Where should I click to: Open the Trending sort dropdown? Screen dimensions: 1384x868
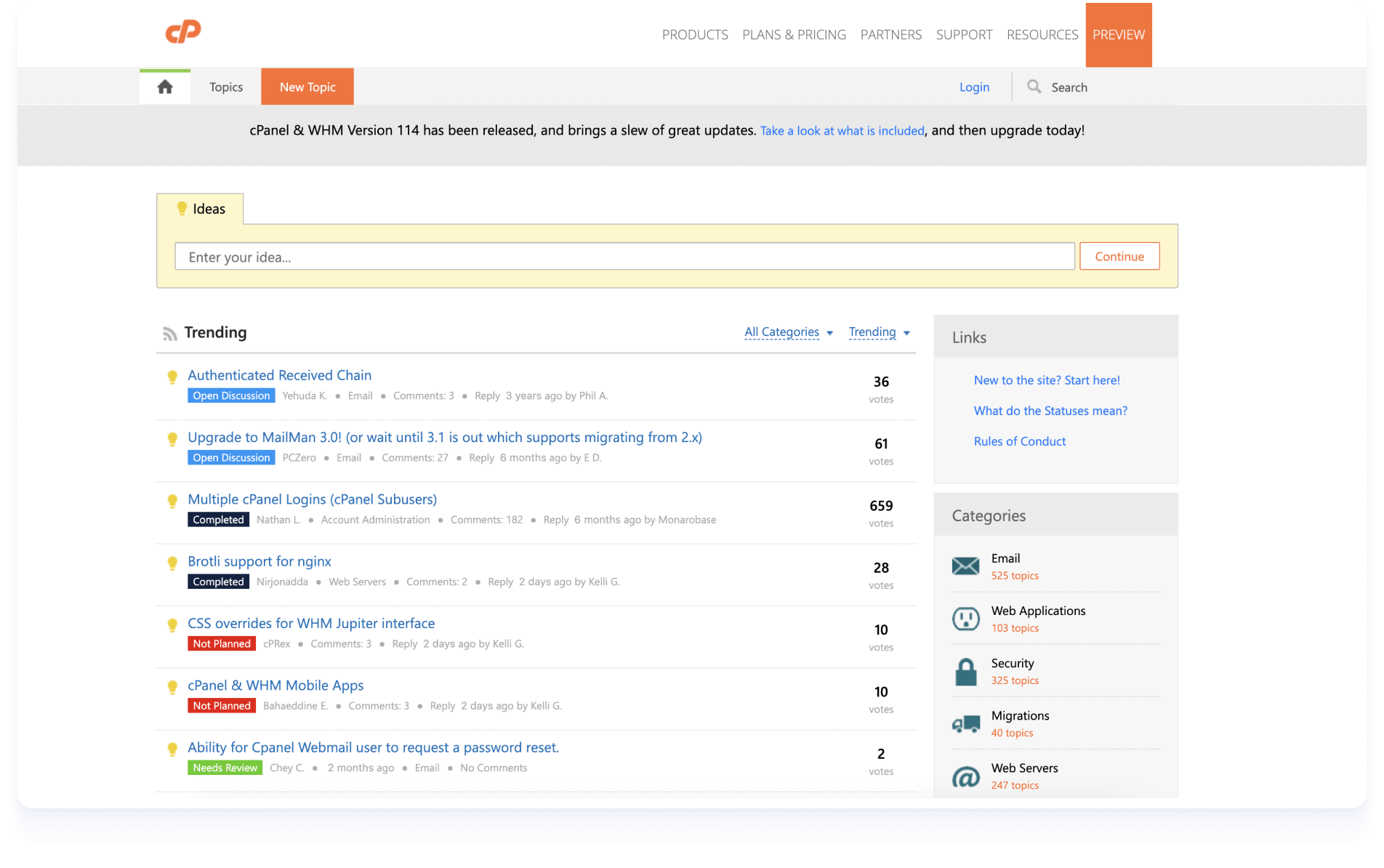click(879, 332)
